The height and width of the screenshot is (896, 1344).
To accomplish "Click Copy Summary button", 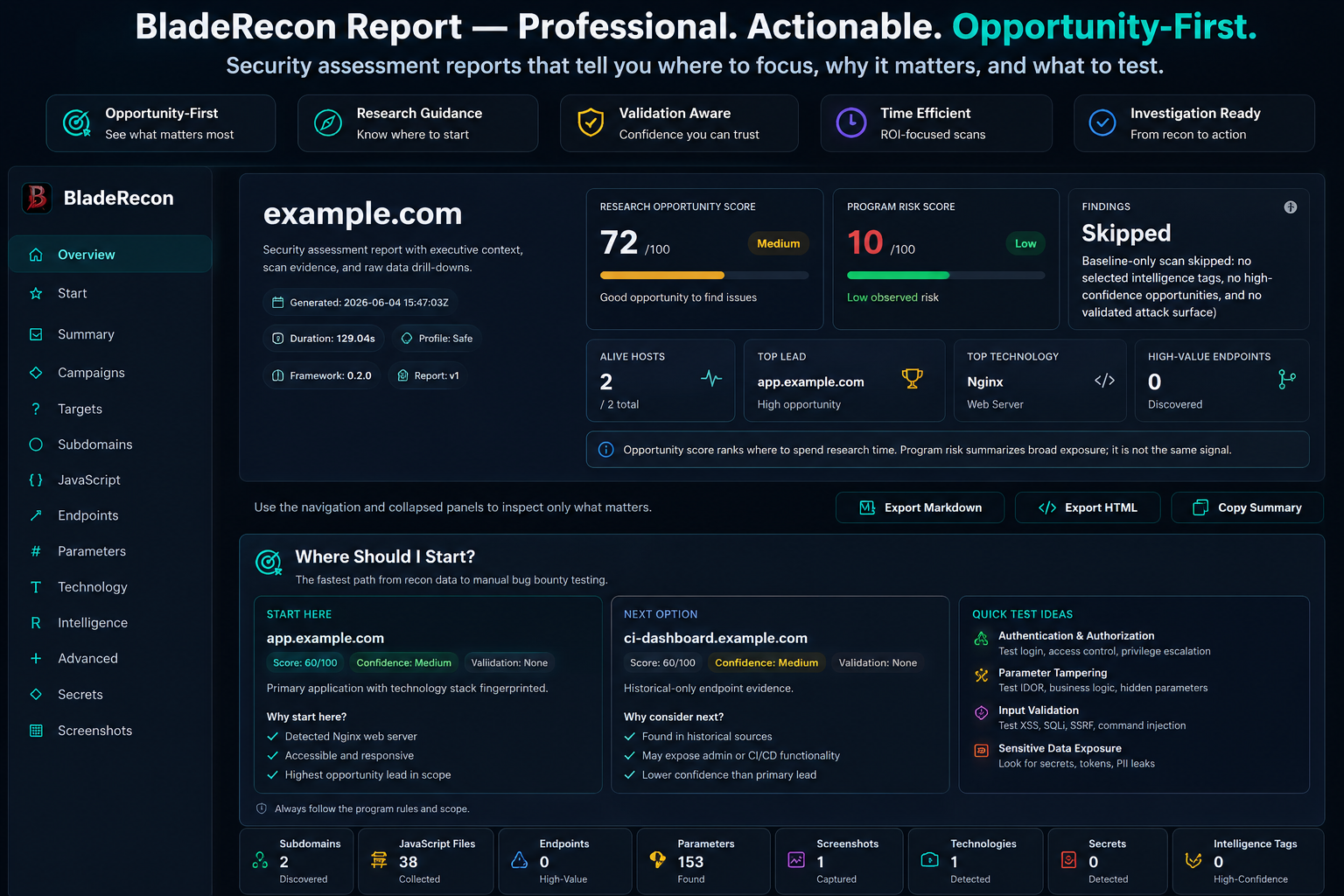I will [x=1247, y=507].
